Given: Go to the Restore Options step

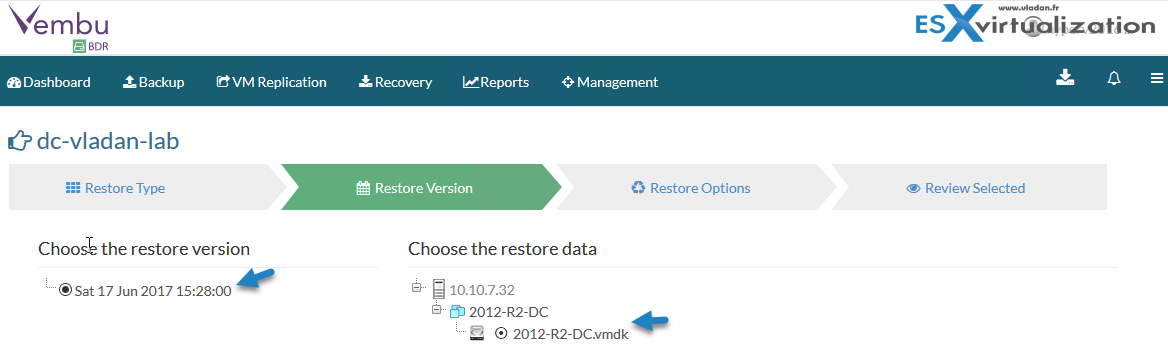Looking at the screenshot, I should (690, 188).
